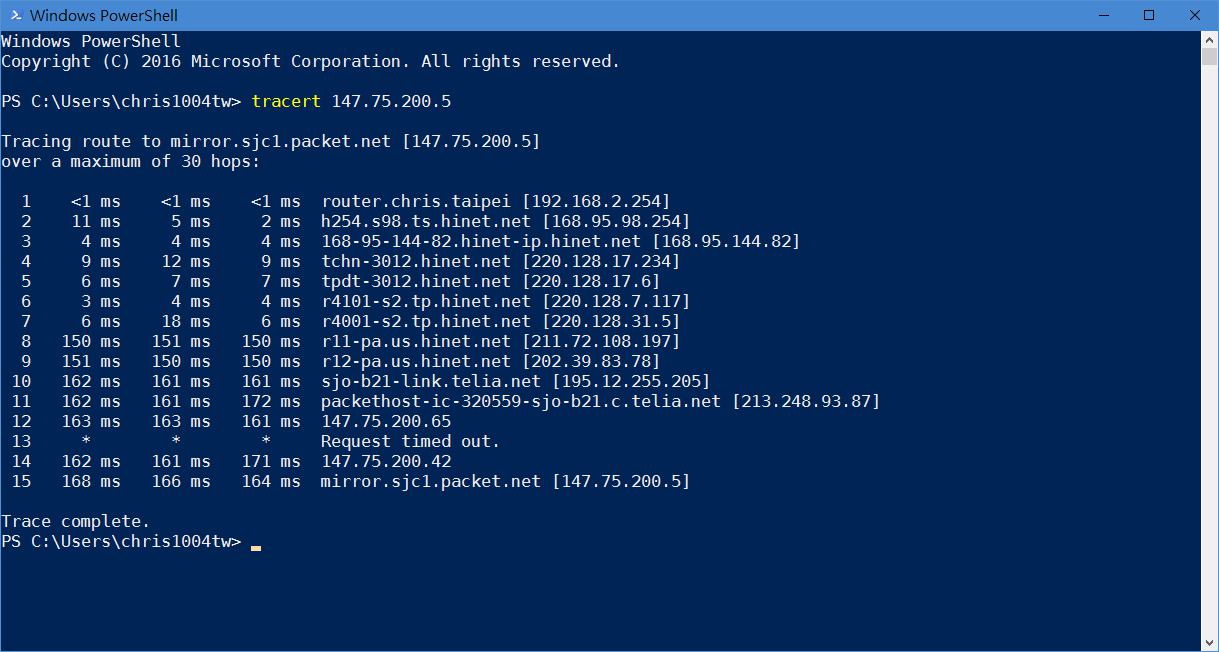Click the Trace complete message
The width and height of the screenshot is (1219, 652).
click(x=76, y=521)
